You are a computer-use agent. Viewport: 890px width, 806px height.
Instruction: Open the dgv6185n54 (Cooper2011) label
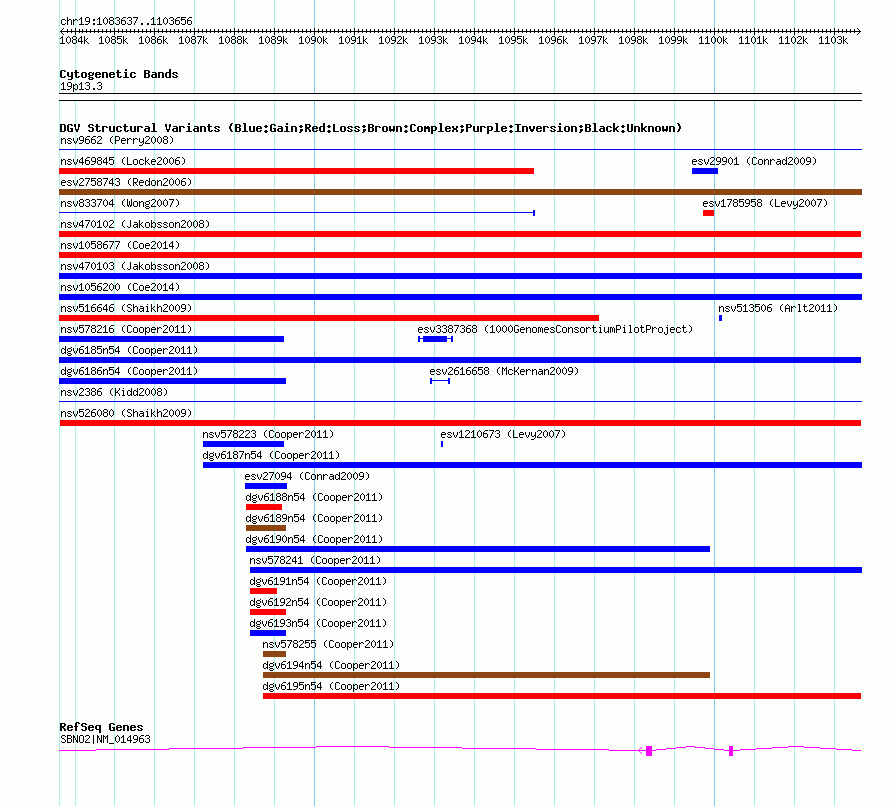[x=129, y=350]
